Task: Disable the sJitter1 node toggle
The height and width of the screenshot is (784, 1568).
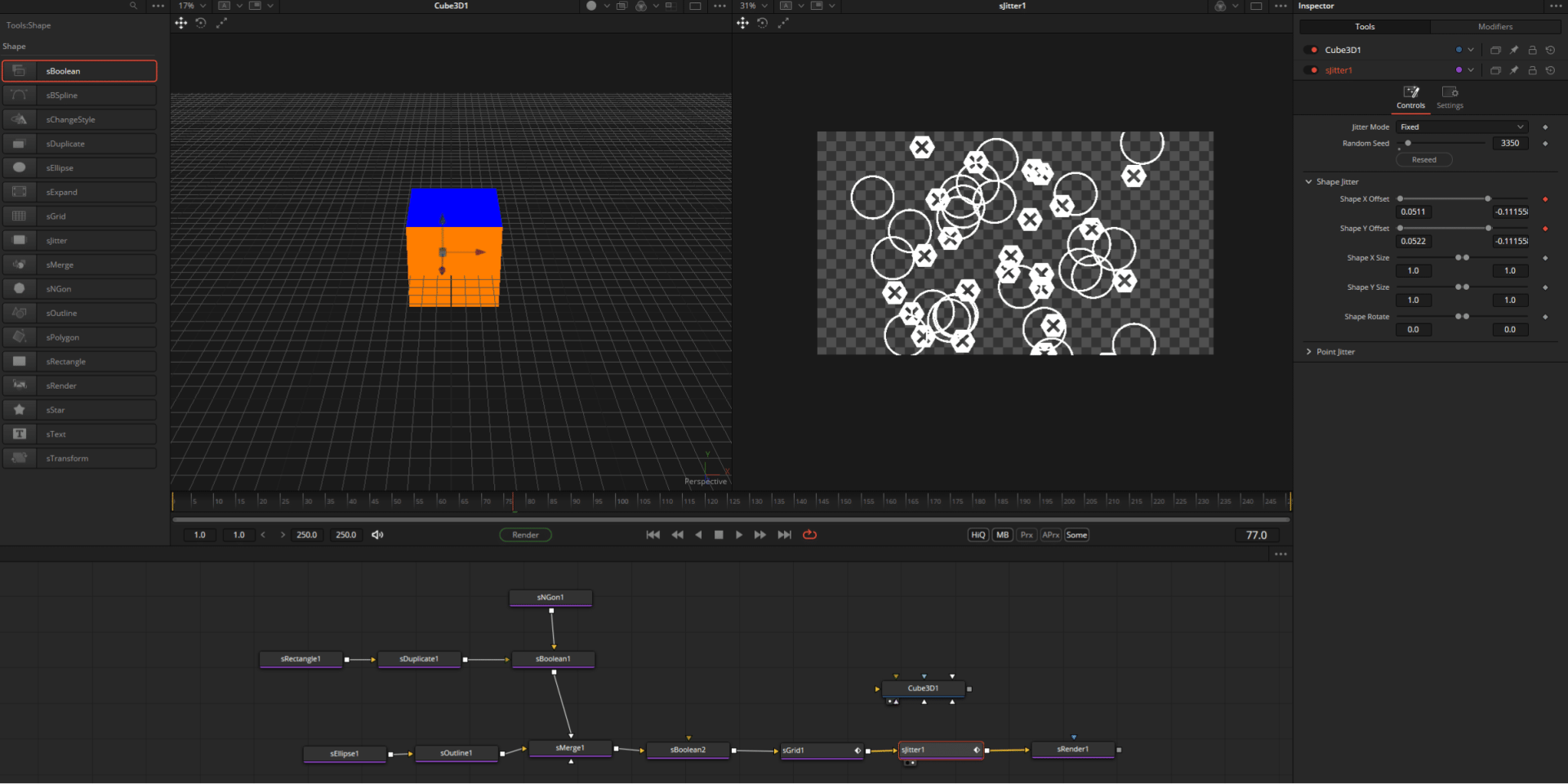Action: click(1313, 70)
